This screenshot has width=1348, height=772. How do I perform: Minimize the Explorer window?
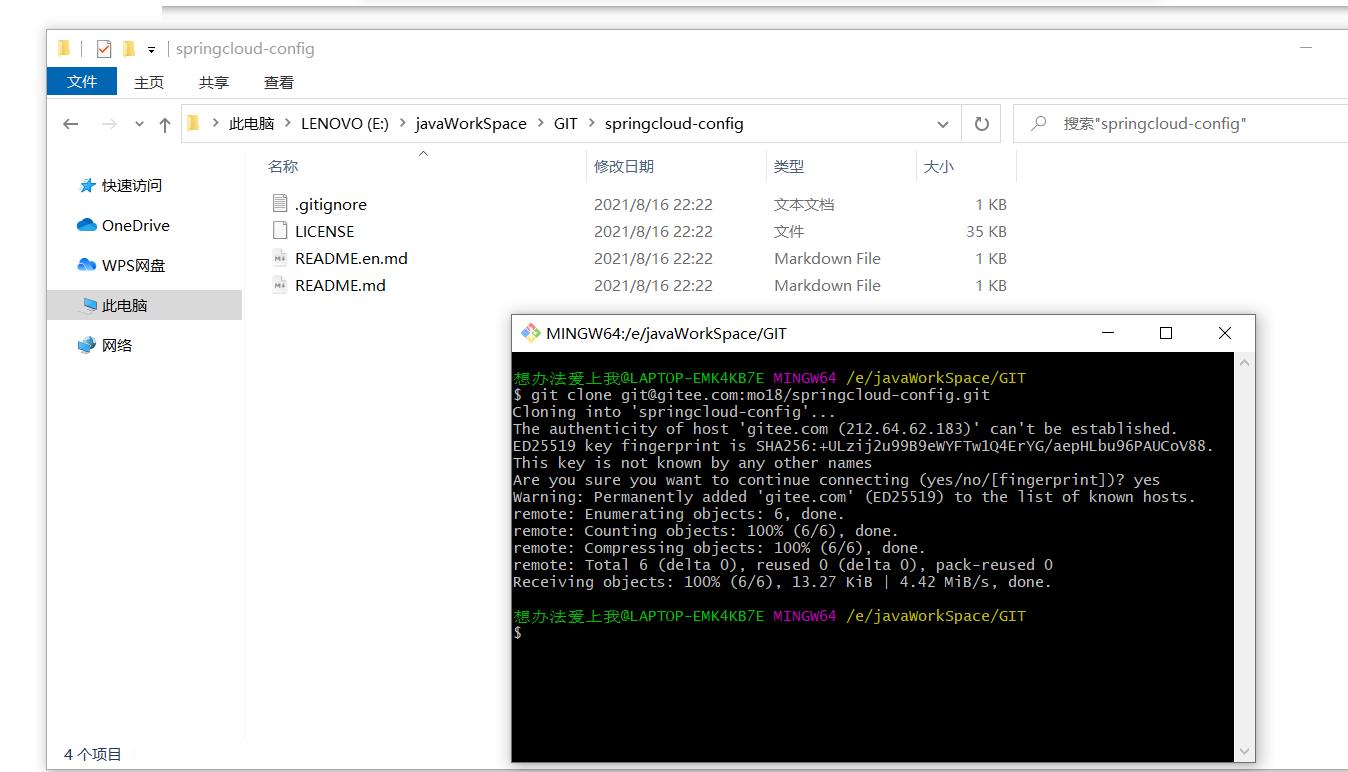[1306, 48]
